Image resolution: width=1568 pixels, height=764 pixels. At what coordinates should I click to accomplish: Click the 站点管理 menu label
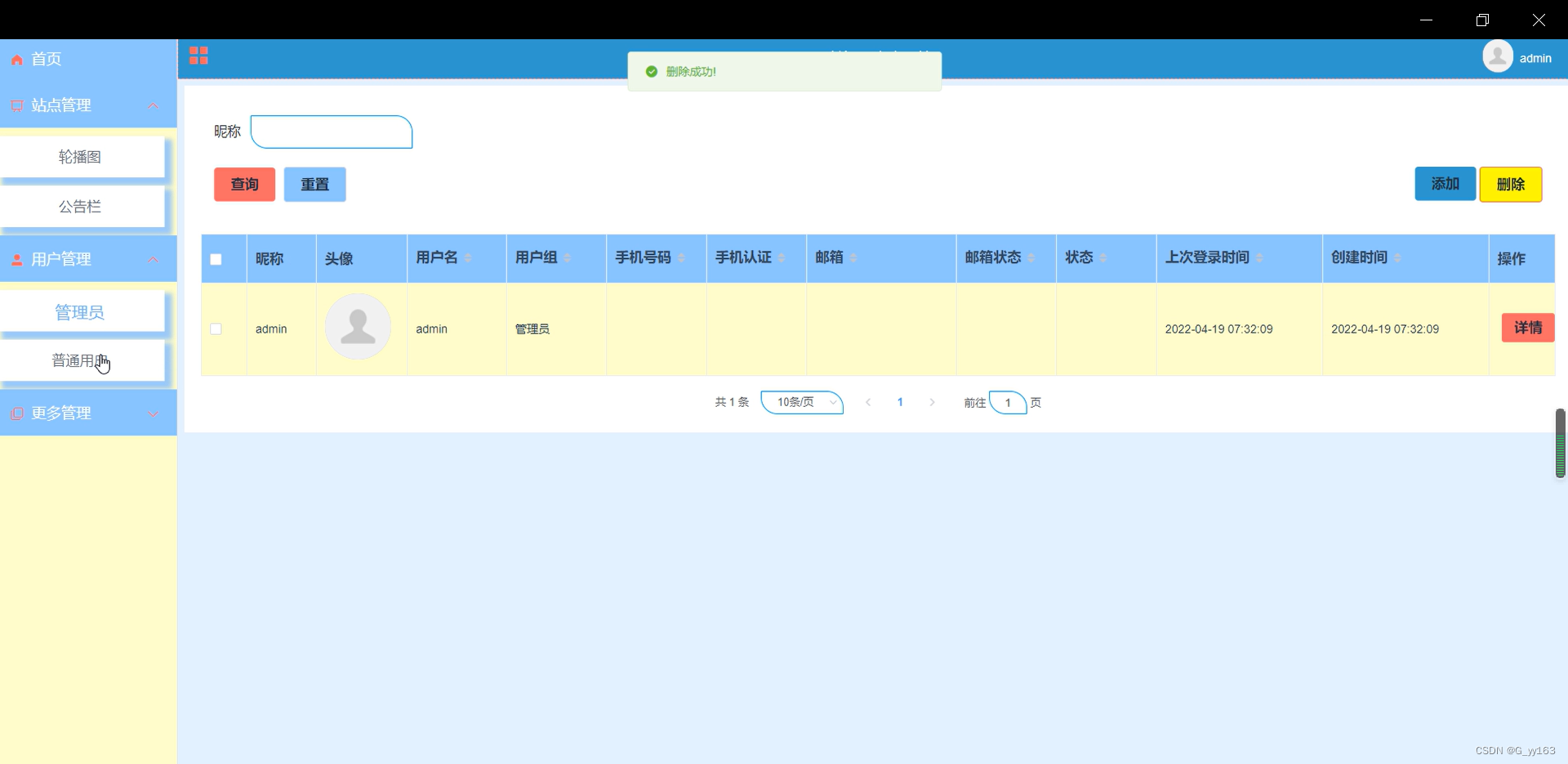[x=61, y=105]
